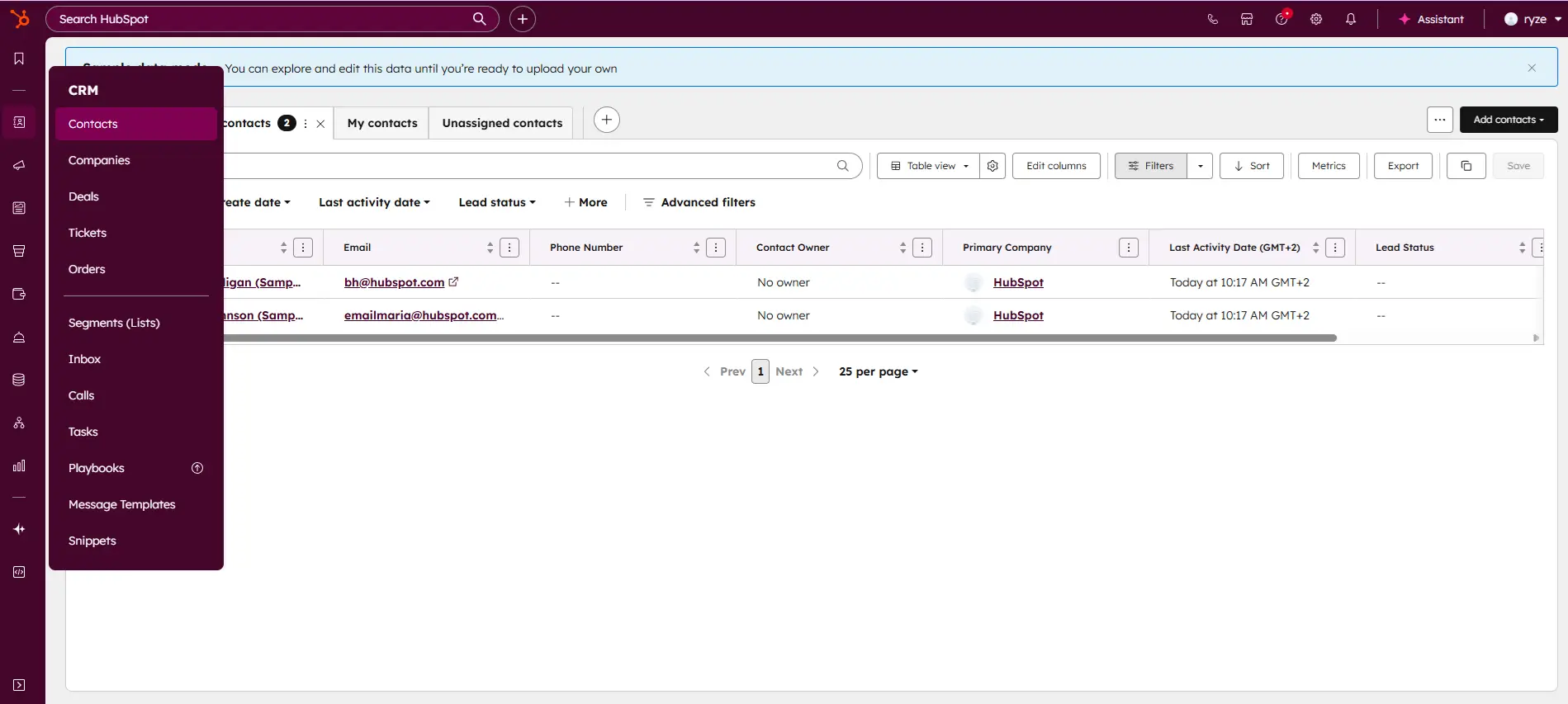Open the icon with red notification dot
The height and width of the screenshot is (704, 1568).
click(1282, 18)
